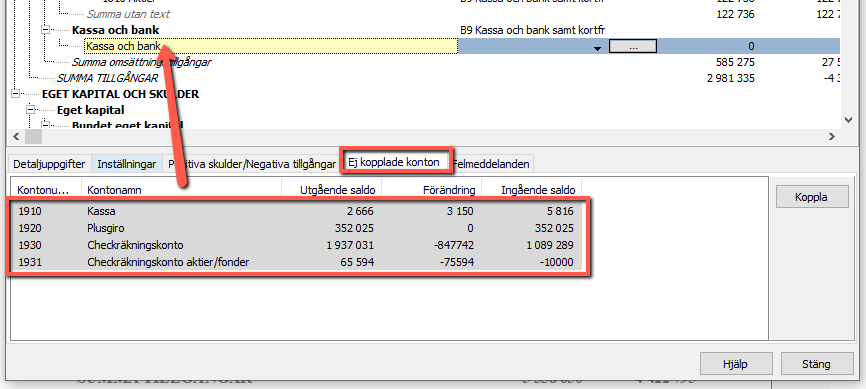This screenshot has width=866, height=389.
Task: Select account number 1931 in the list
Action: tap(30, 262)
